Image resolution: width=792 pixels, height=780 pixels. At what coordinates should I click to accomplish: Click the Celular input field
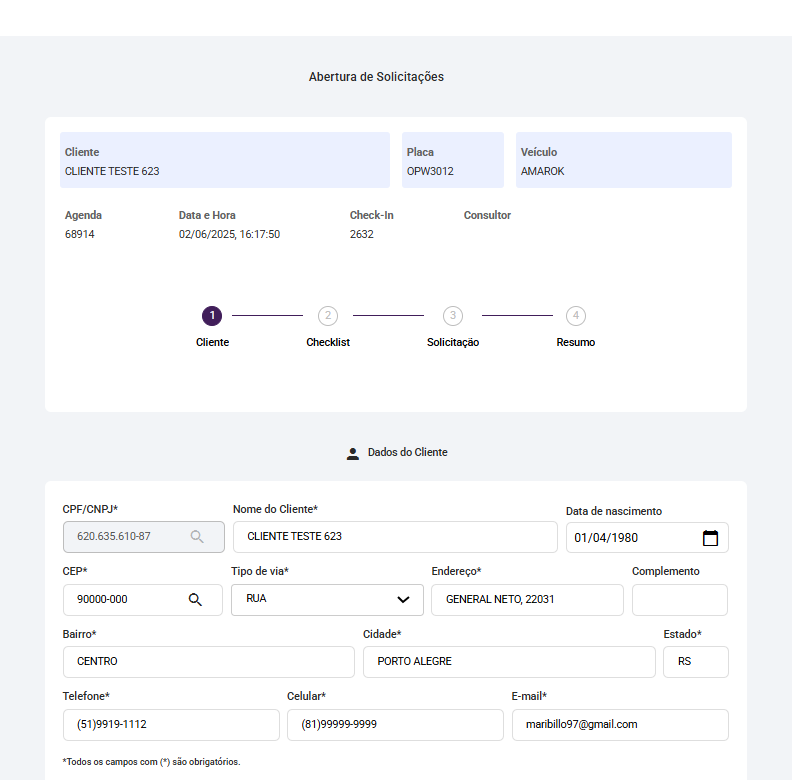[395, 725]
